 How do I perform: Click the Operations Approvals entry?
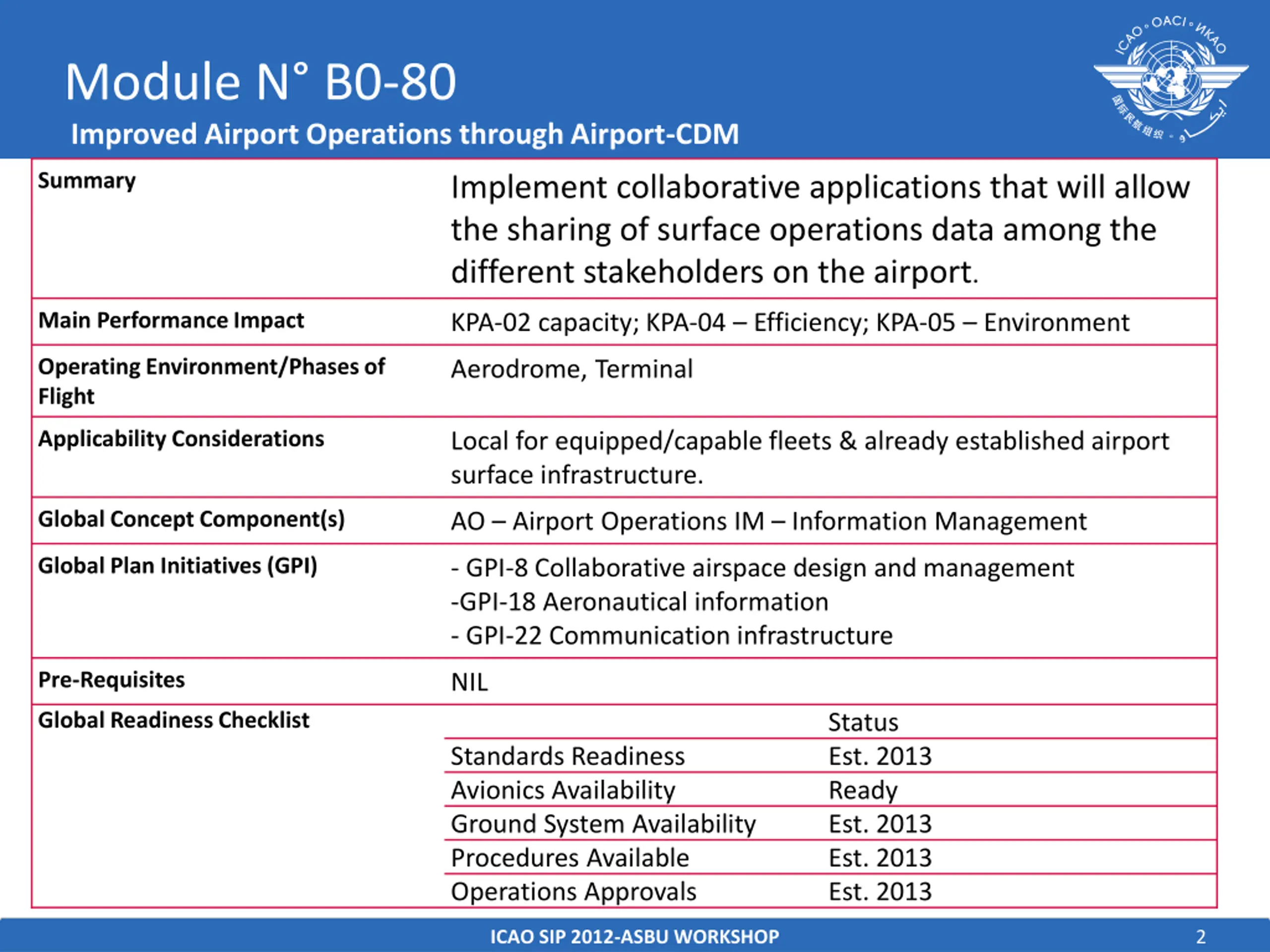click(573, 892)
